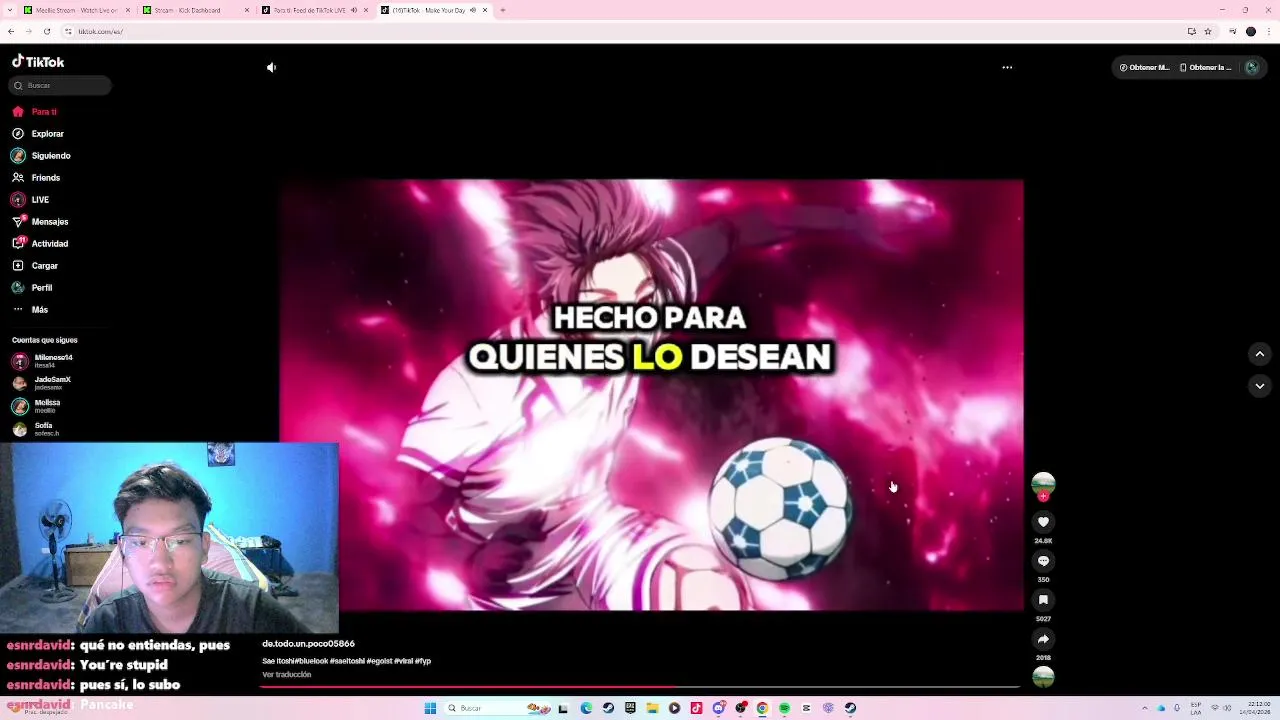Open followed account Milionesz14

42,361
